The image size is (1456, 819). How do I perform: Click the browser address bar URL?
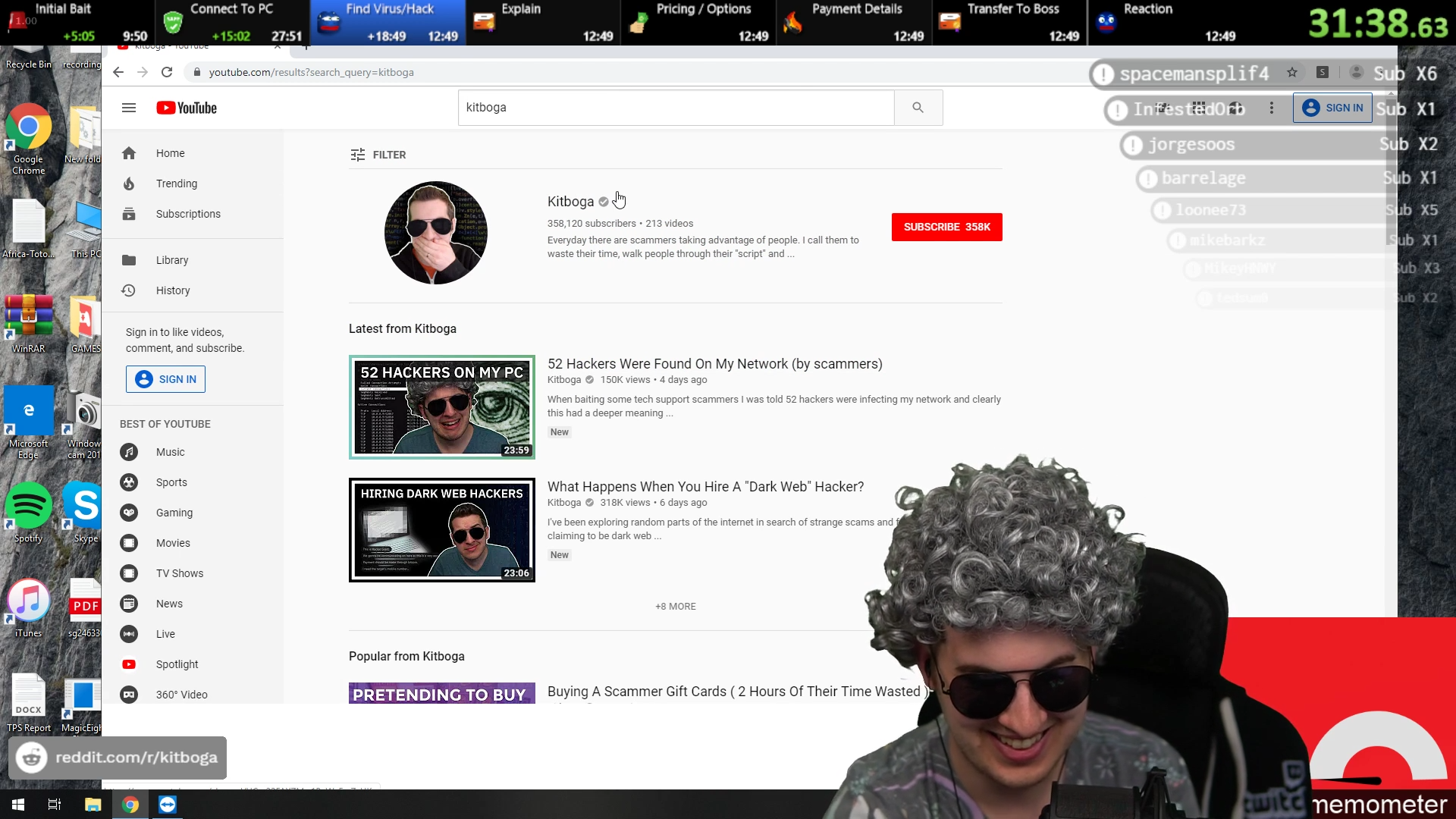pos(311,73)
